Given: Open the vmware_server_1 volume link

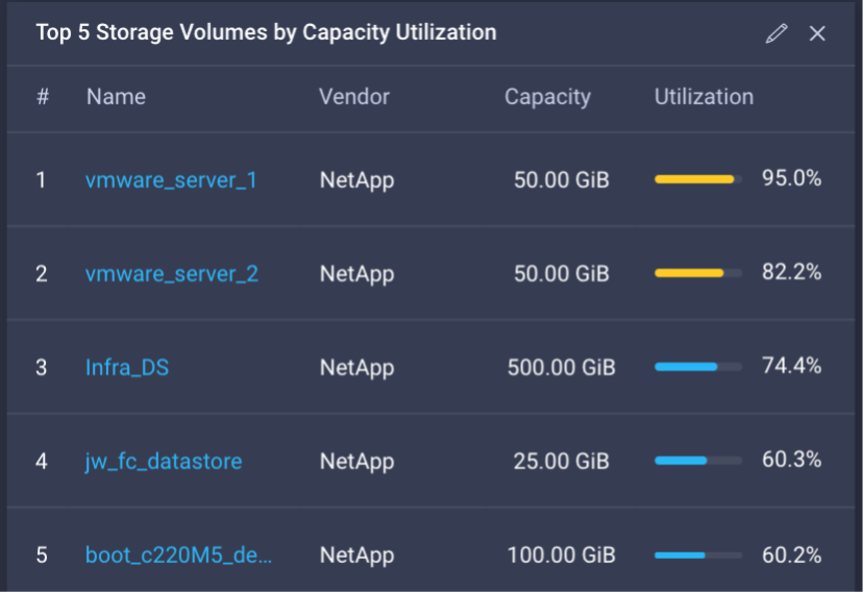Looking at the screenshot, I should [x=171, y=180].
